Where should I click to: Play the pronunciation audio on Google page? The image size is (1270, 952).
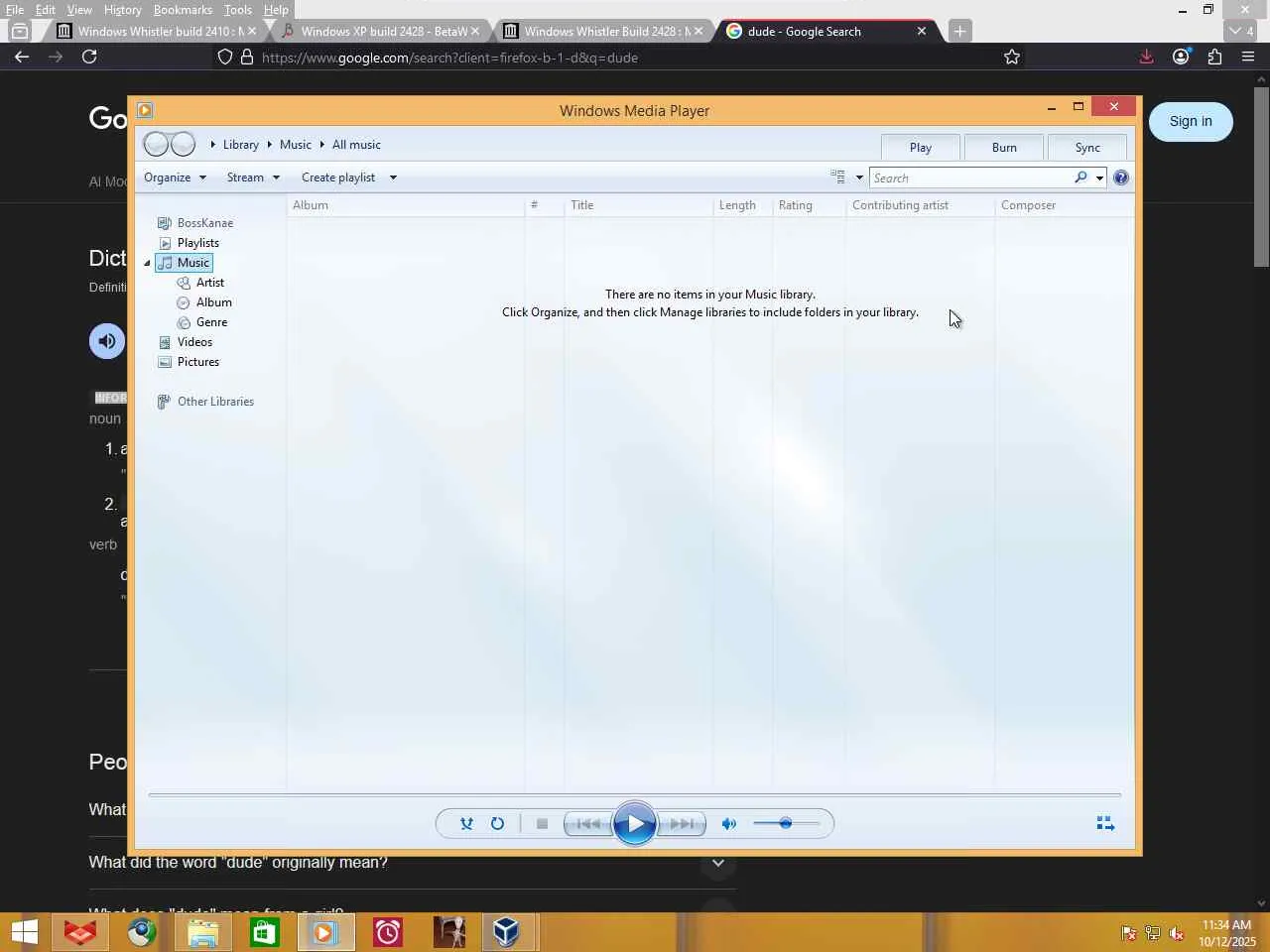(x=107, y=341)
